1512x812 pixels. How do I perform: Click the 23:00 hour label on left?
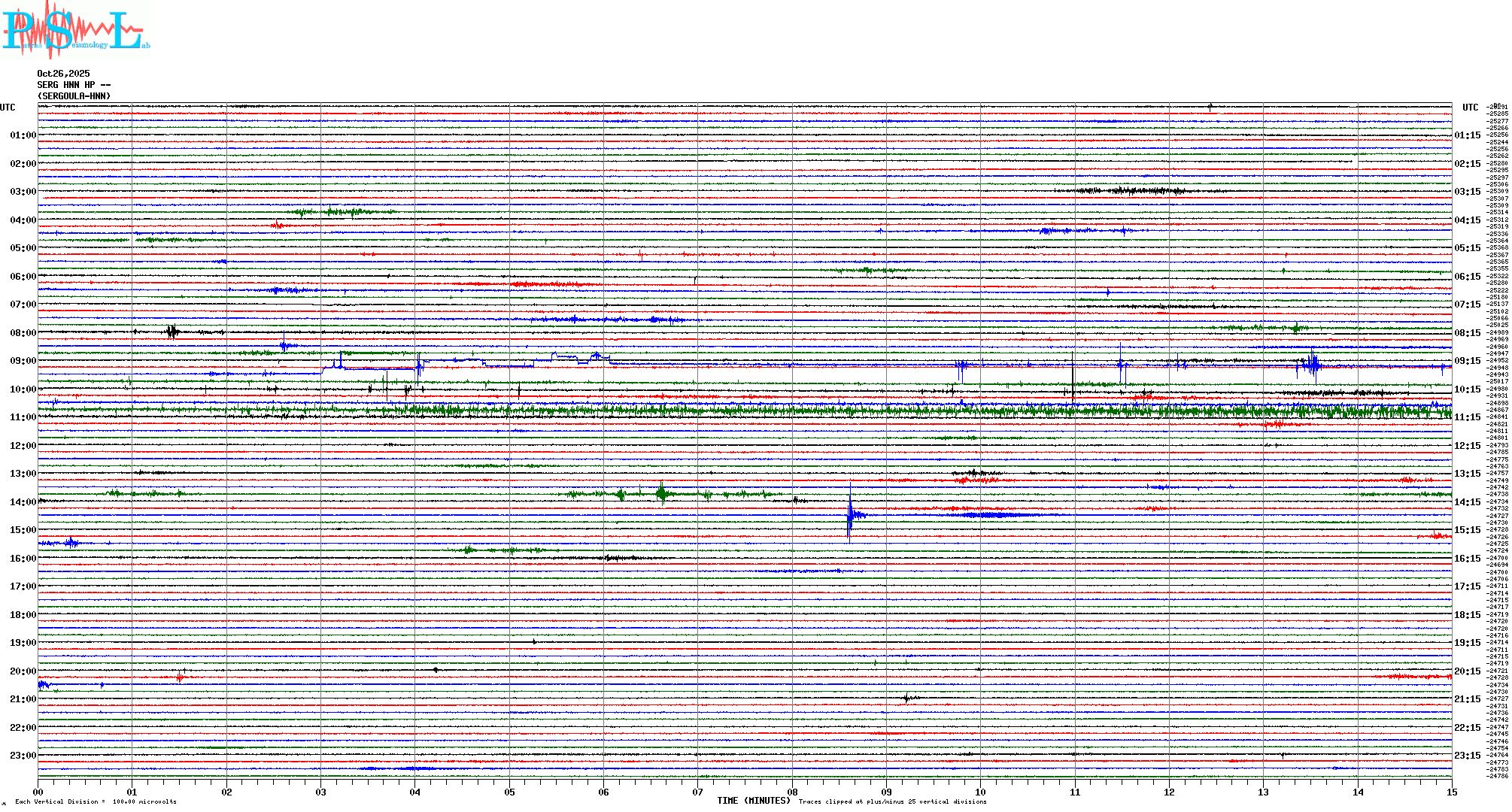coord(23,756)
